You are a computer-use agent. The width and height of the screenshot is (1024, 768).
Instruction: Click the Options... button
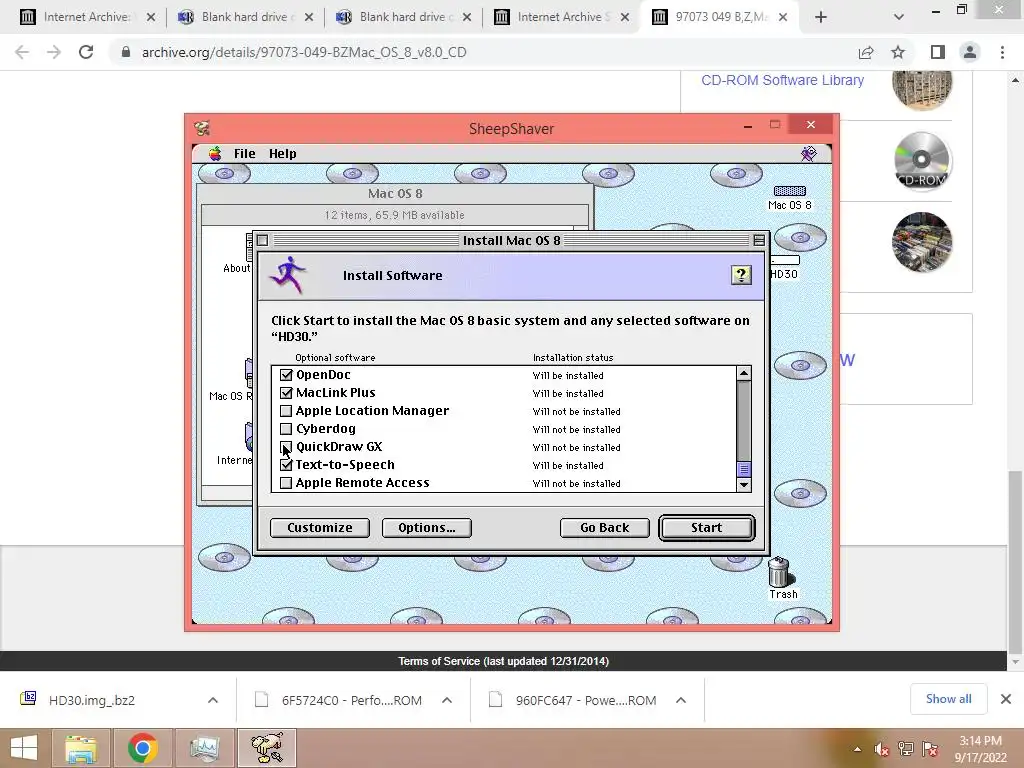[426, 528]
